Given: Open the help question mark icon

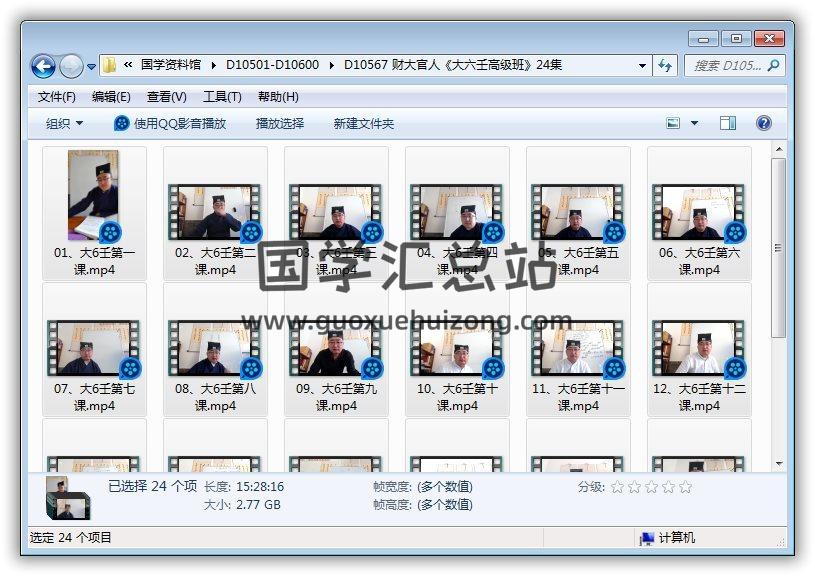Looking at the screenshot, I should coord(763,123).
